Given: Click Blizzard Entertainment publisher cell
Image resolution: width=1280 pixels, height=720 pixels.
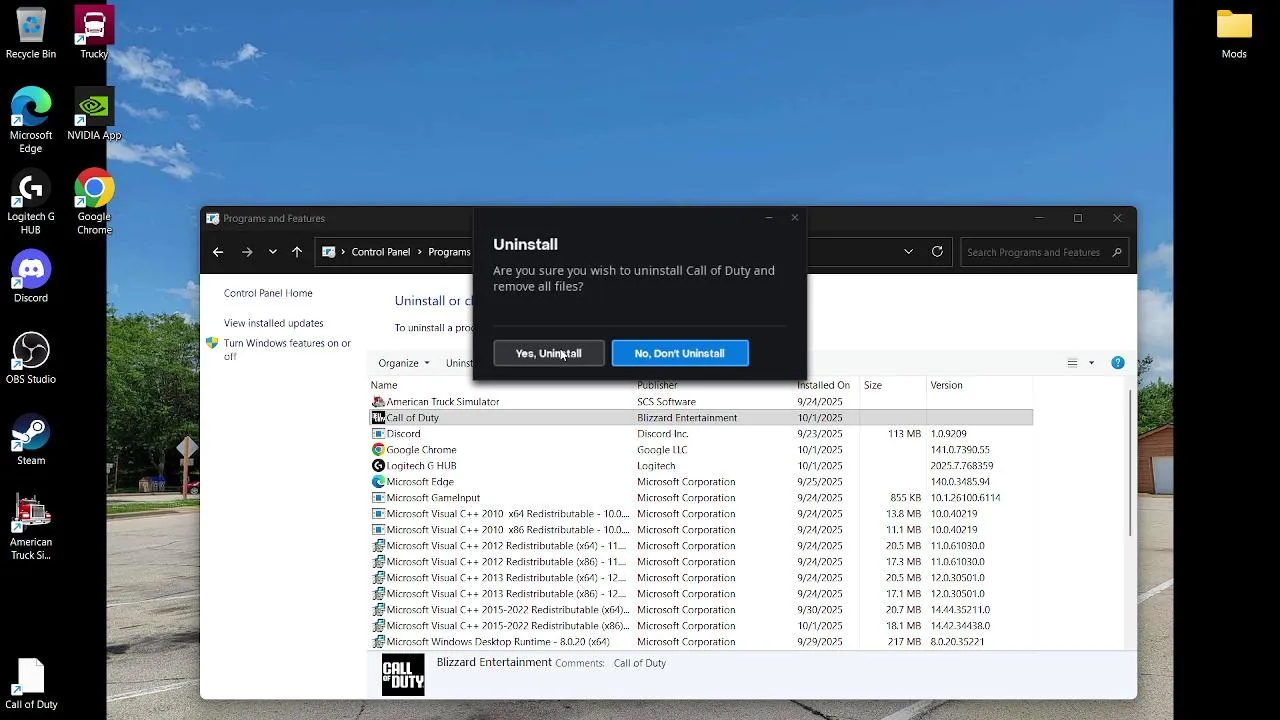Looking at the screenshot, I should 687,418.
